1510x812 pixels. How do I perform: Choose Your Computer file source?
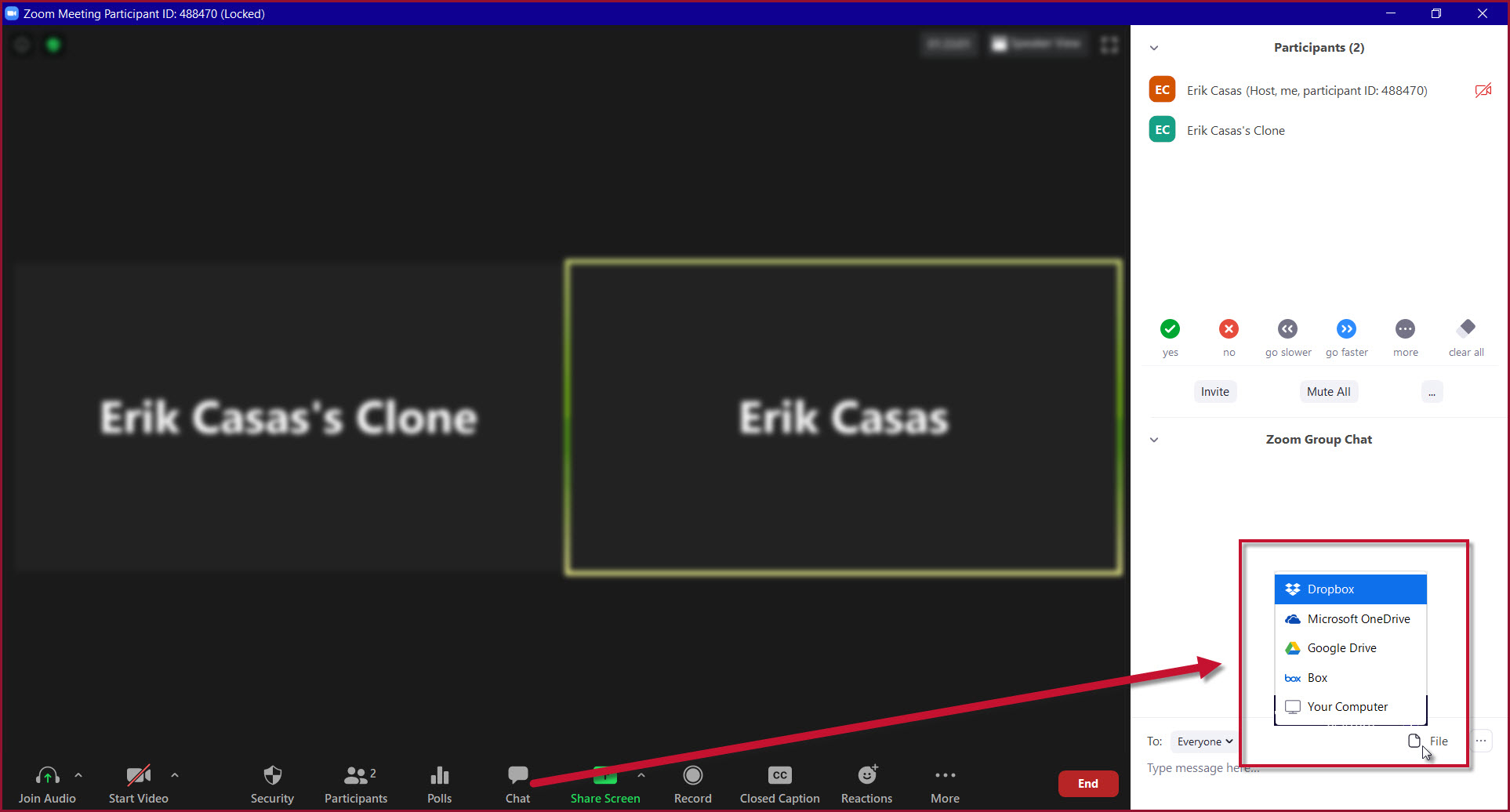[x=1350, y=707]
